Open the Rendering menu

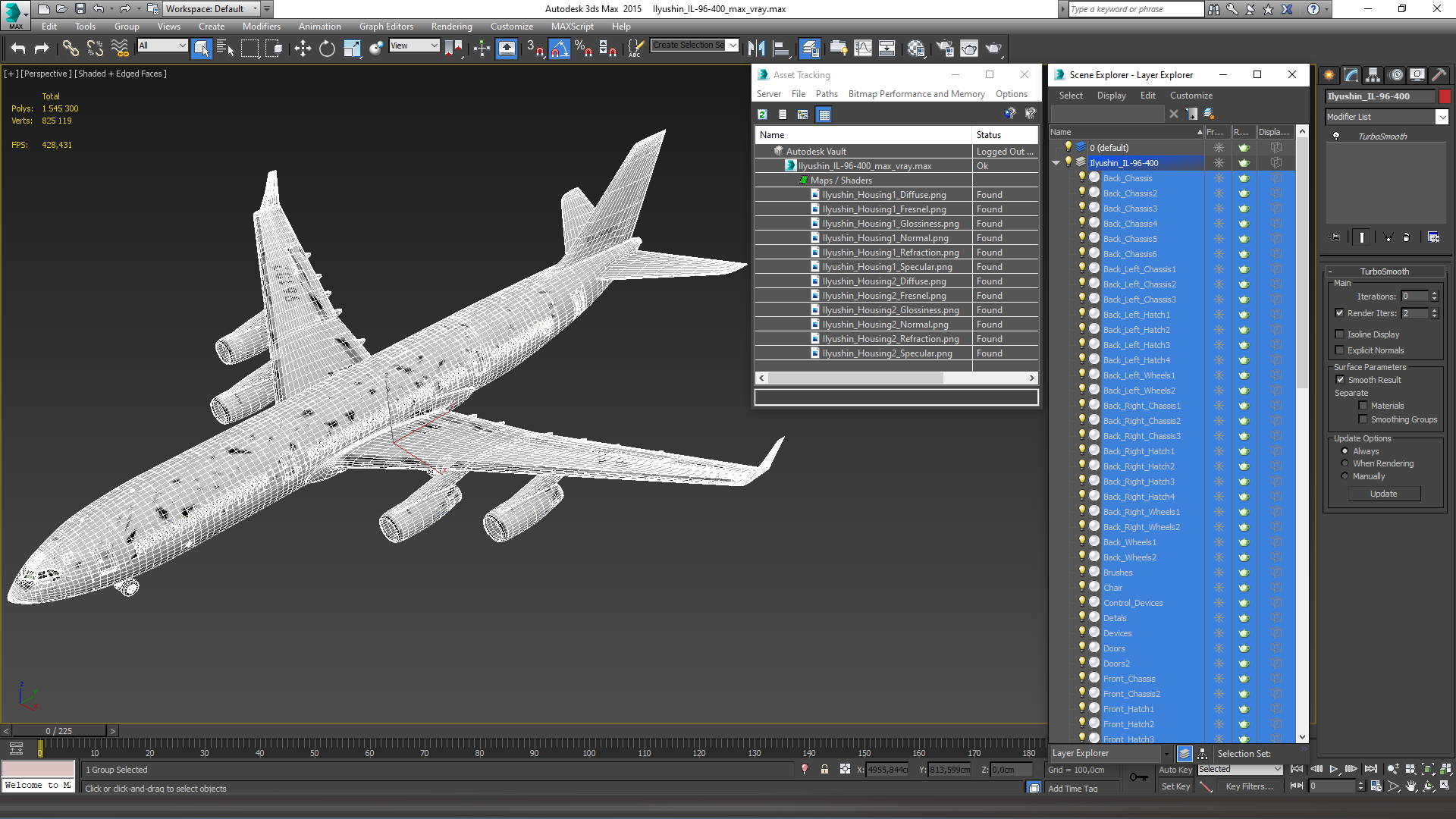[x=451, y=27]
